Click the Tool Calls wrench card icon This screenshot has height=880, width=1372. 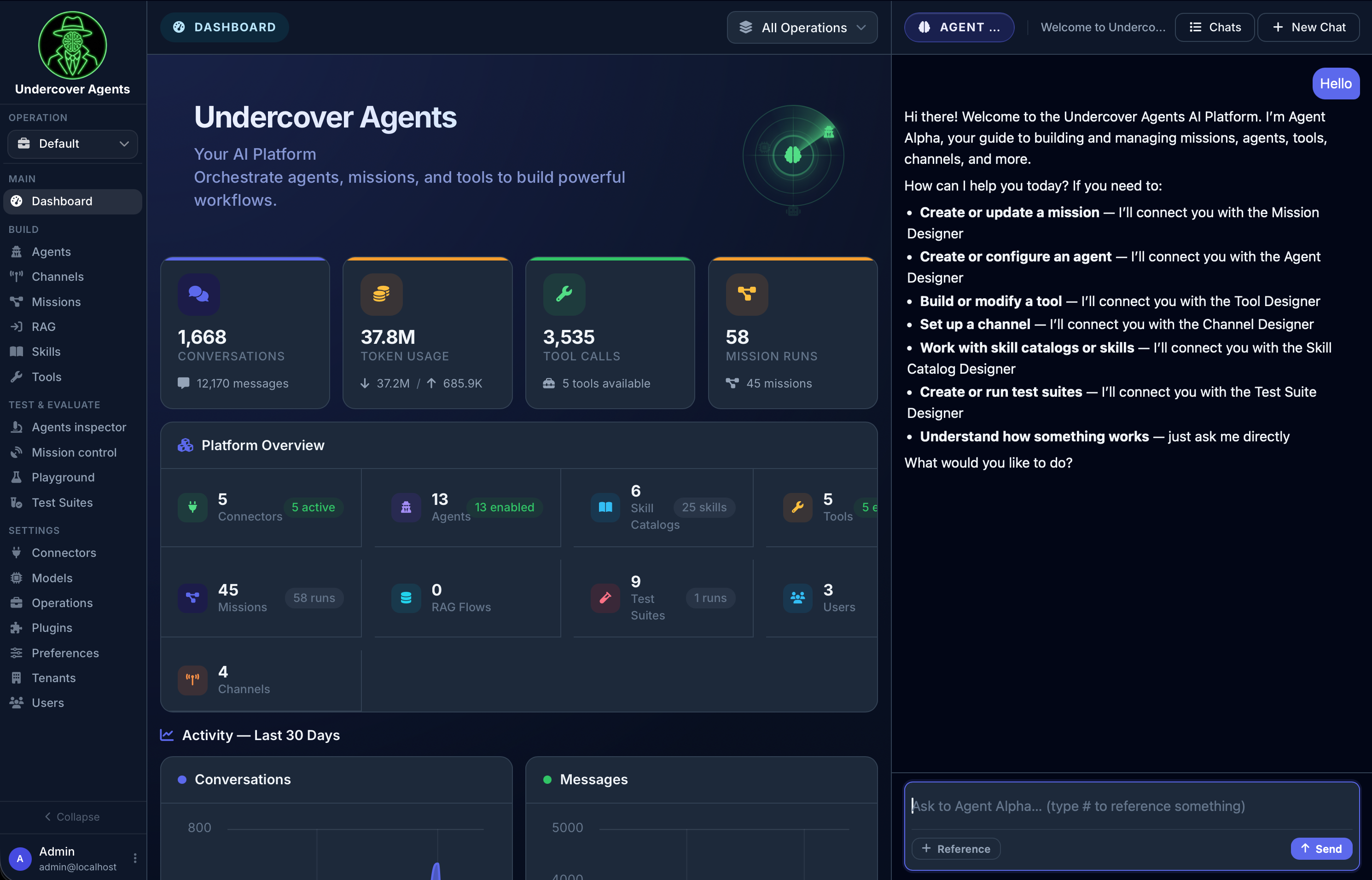point(564,294)
